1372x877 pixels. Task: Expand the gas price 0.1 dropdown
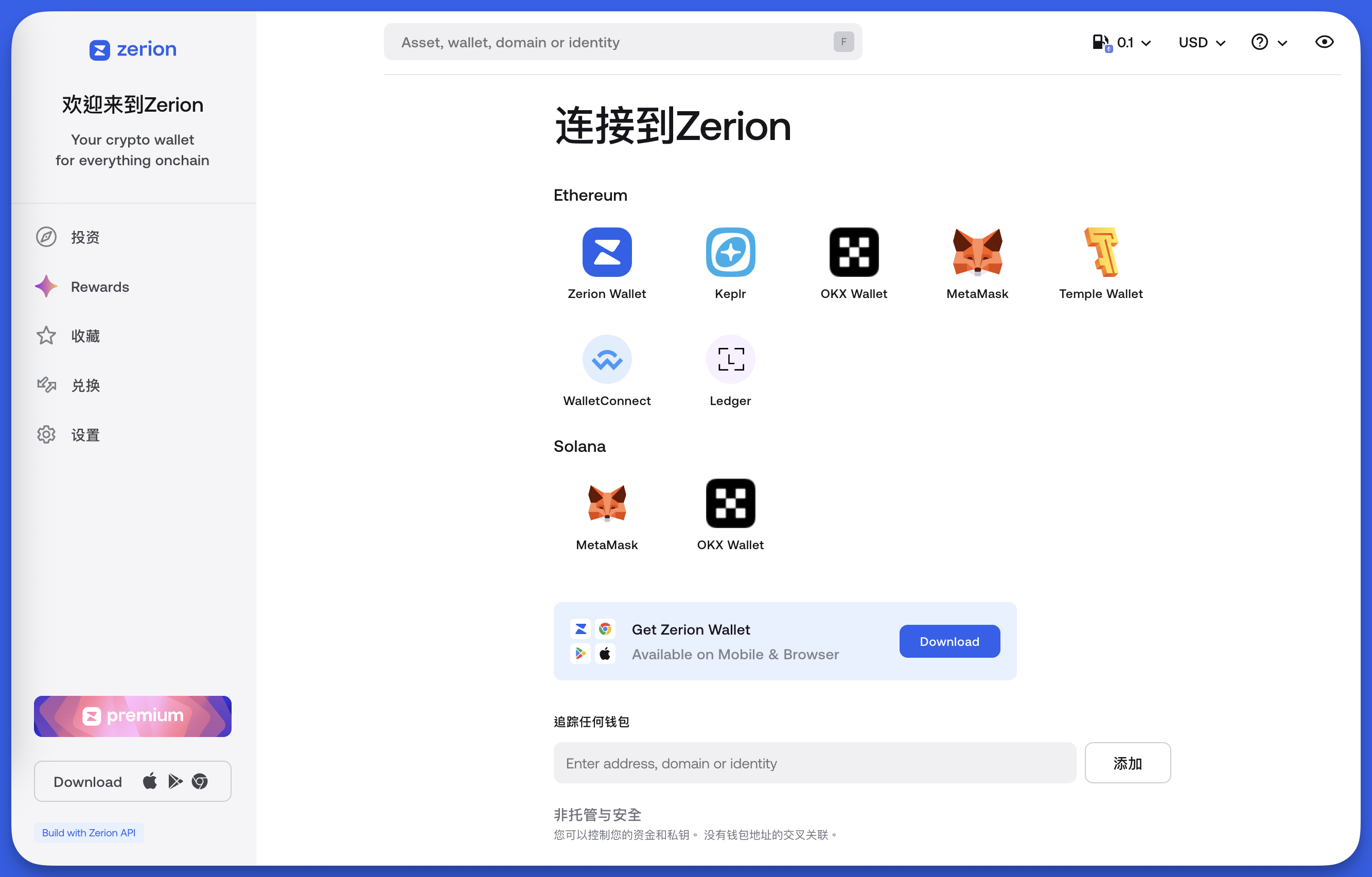click(x=1121, y=42)
